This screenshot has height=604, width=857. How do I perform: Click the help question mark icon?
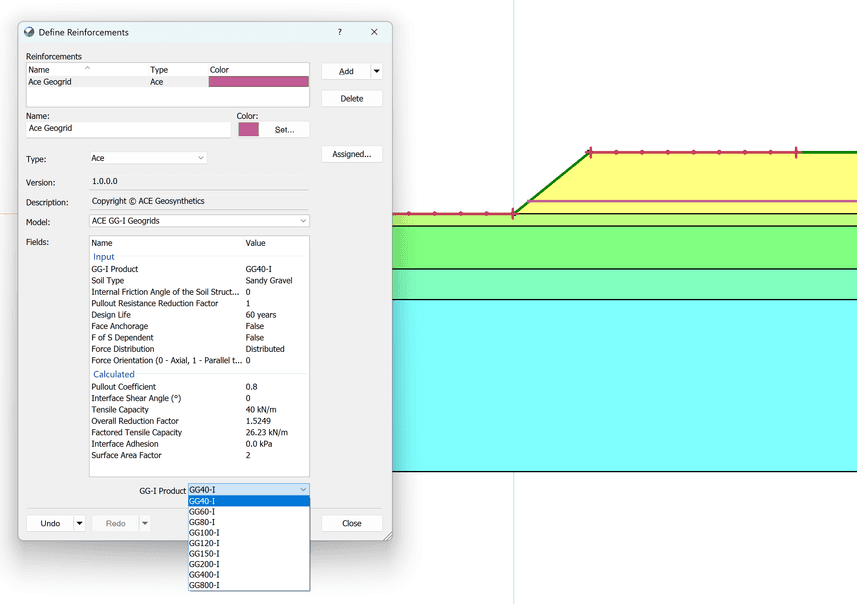tap(339, 32)
